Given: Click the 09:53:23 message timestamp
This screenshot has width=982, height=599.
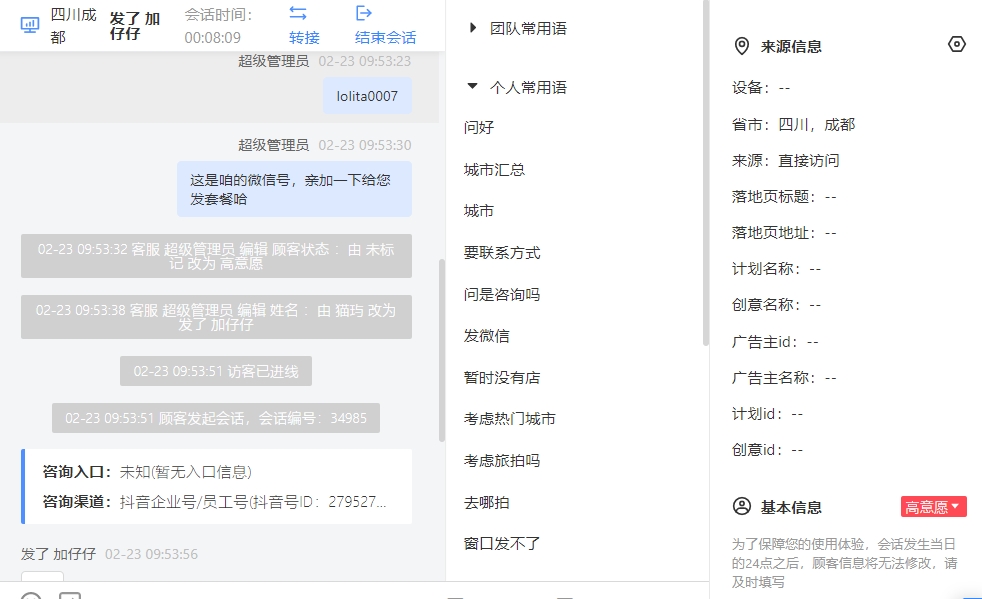Looking at the screenshot, I should click(364, 61).
